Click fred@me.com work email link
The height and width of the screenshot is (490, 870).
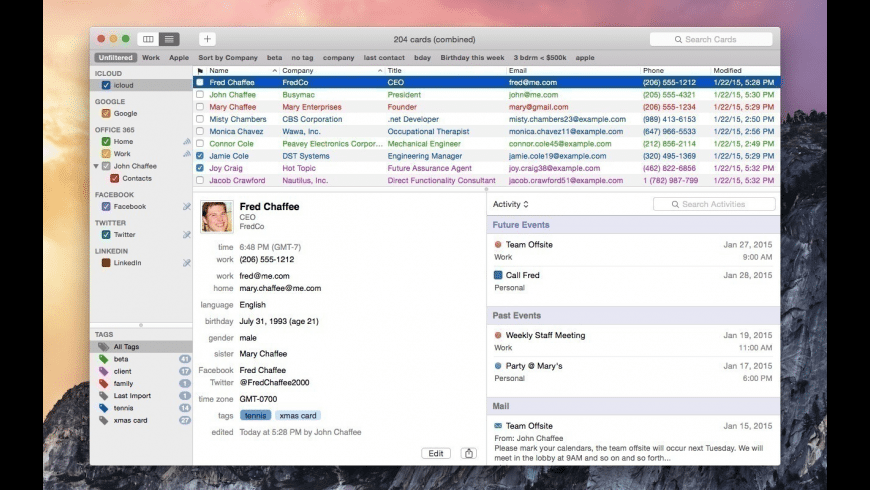point(264,276)
